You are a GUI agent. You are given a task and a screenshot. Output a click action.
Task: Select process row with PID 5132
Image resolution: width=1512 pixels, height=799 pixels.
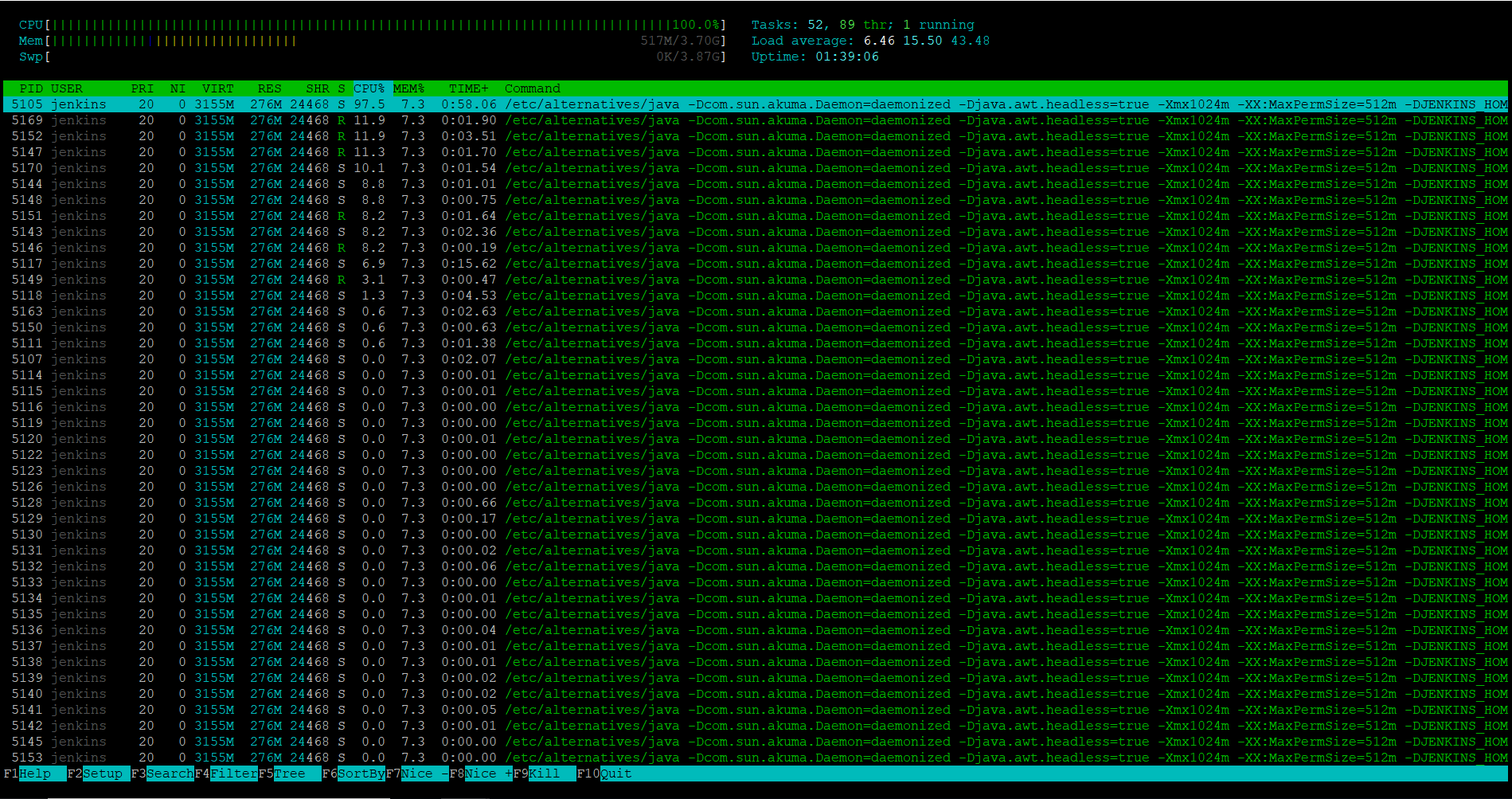[x=756, y=566]
